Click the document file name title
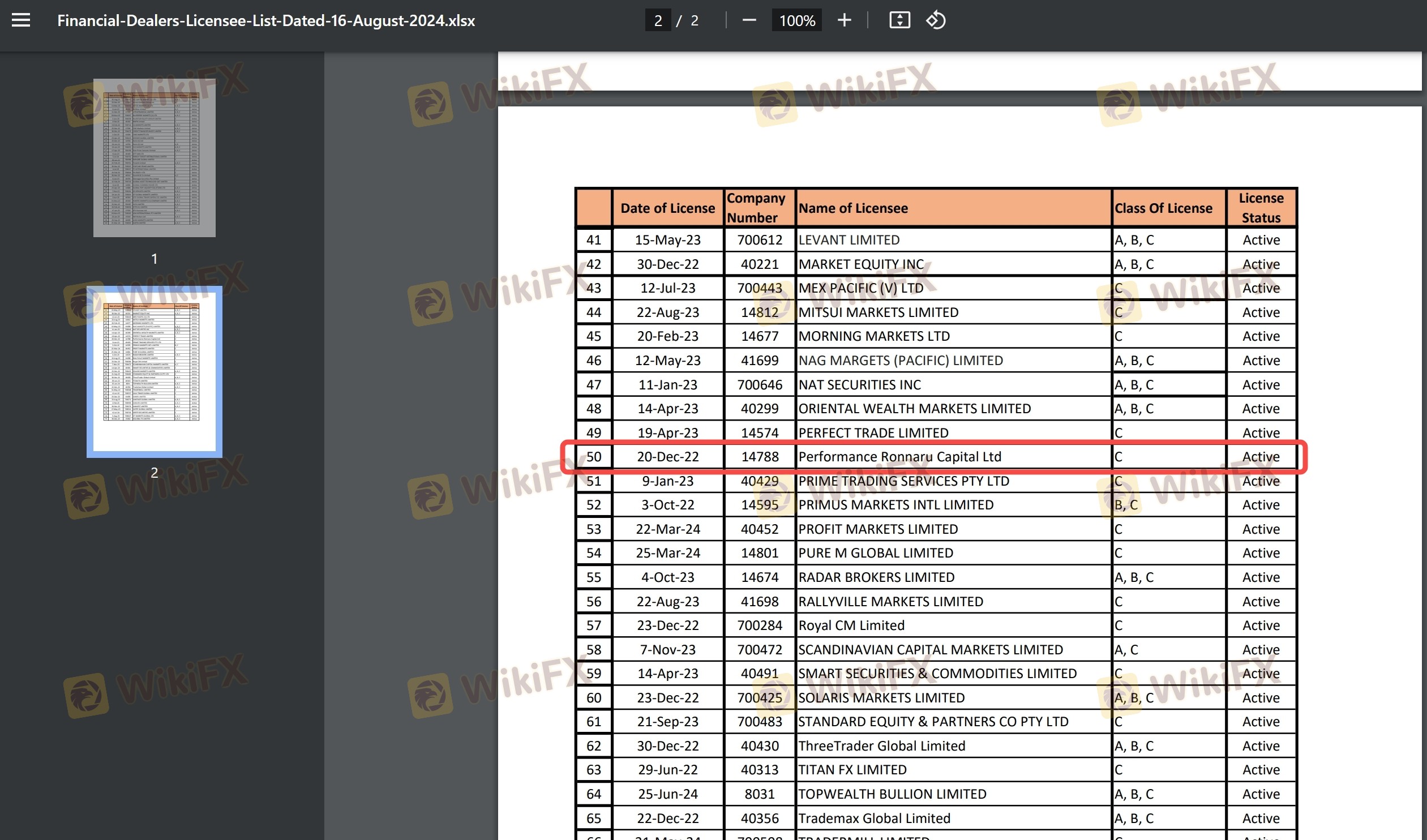Viewport: 1427px width, 840px height. [265, 21]
